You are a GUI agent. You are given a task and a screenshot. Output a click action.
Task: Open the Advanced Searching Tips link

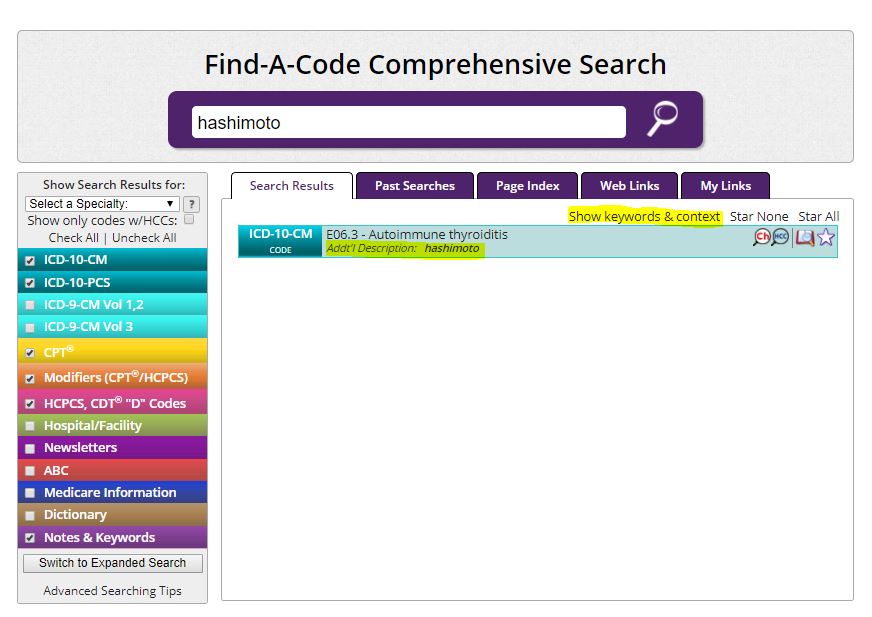click(112, 591)
